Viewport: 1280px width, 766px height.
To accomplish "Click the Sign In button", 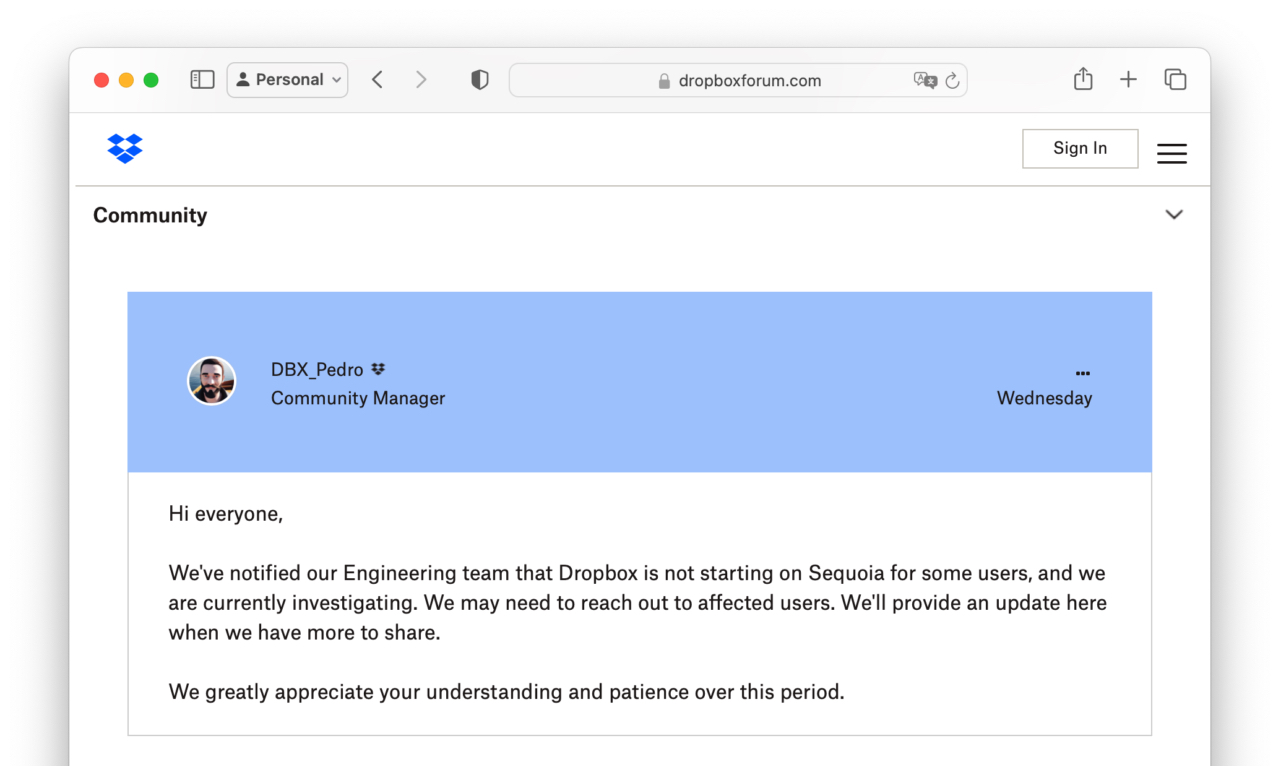I will coord(1080,148).
